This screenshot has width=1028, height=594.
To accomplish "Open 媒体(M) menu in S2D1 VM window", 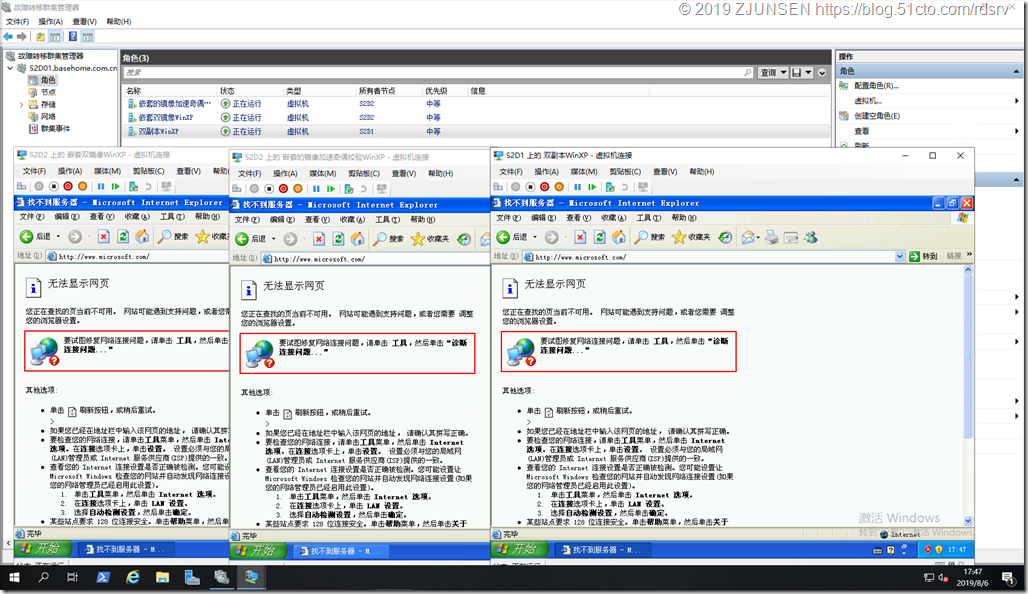I will pyautogui.click(x=583, y=172).
